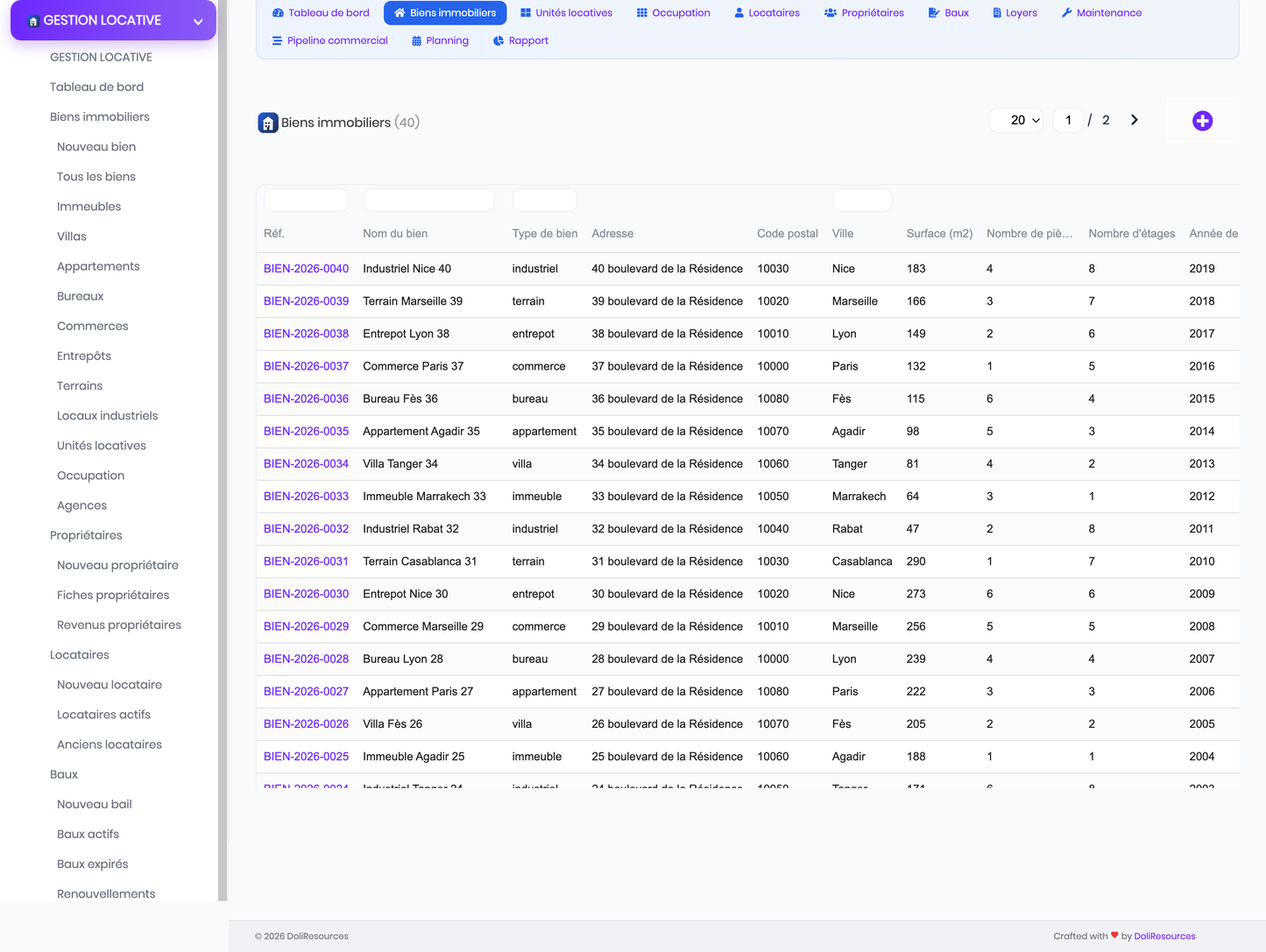Open the Maintenance wrench tab
Screen dimensions: 1266x952
click(x=1101, y=13)
